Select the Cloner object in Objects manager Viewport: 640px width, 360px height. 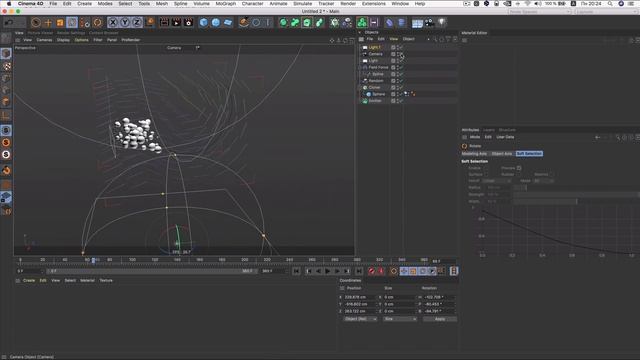coord(374,87)
